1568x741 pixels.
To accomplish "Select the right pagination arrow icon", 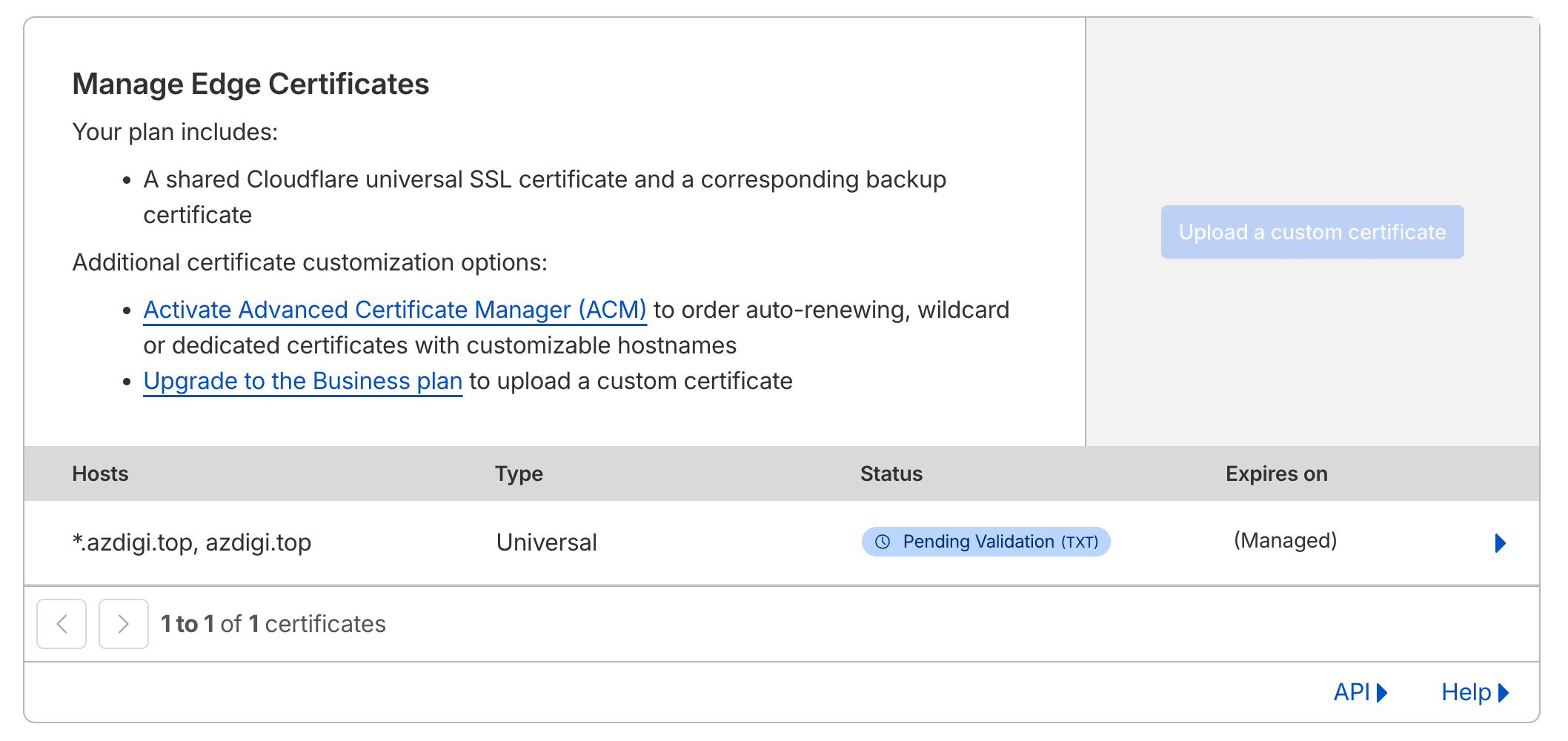I will (123, 624).
